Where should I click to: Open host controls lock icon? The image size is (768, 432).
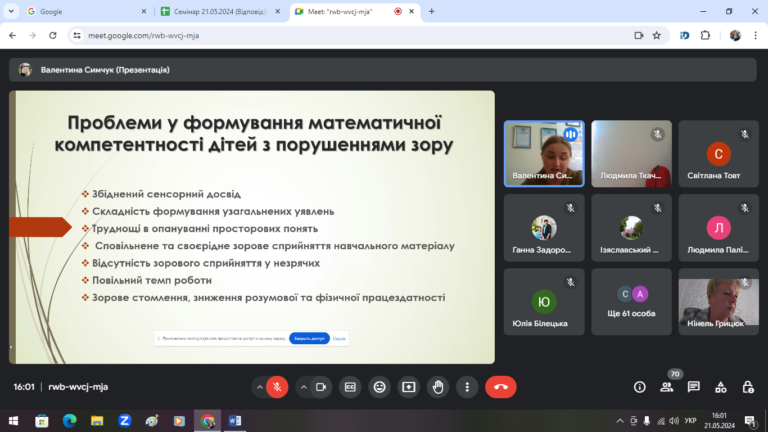[x=748, y=387]
